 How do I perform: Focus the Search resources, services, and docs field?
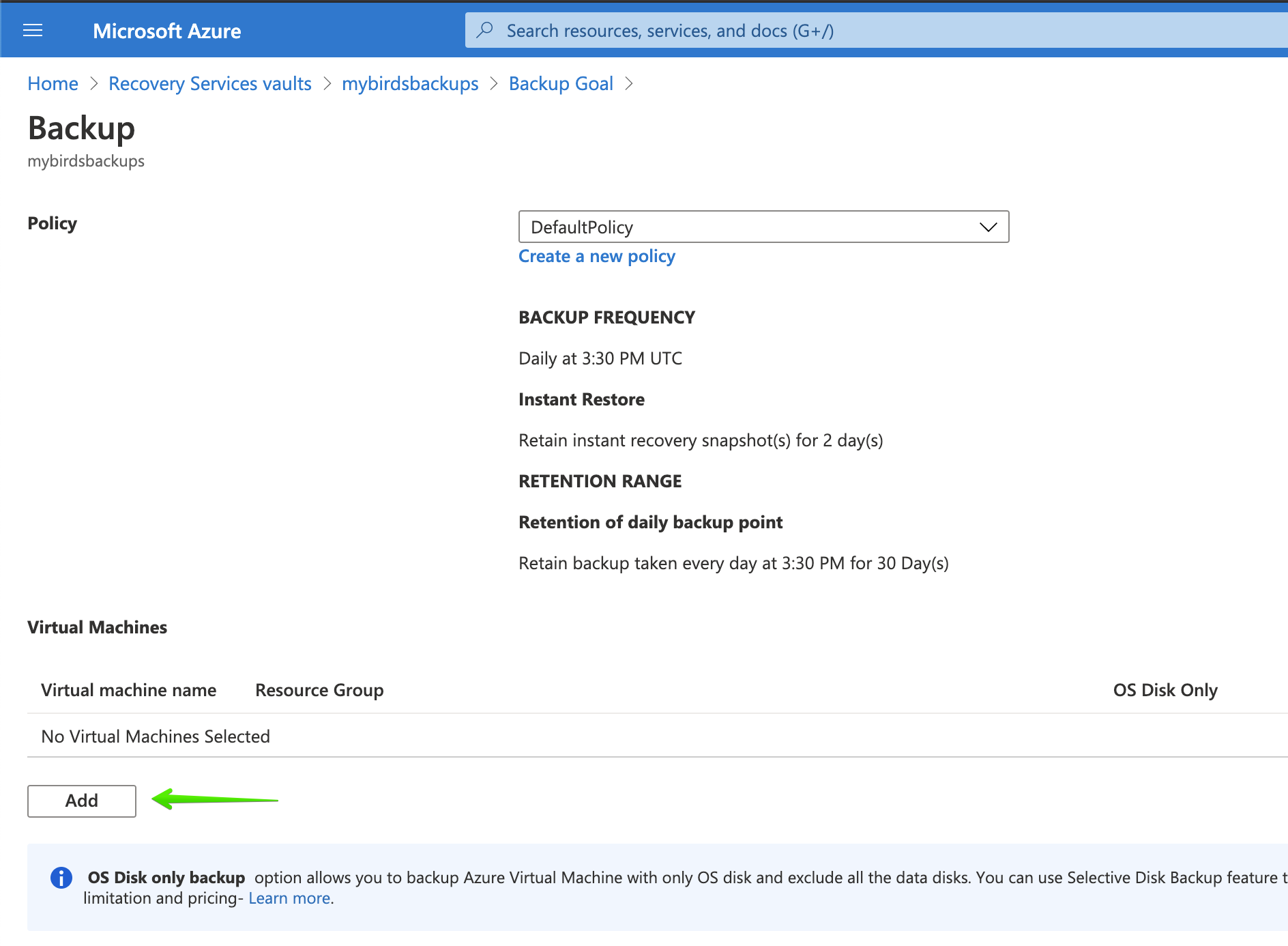point(876,30)
